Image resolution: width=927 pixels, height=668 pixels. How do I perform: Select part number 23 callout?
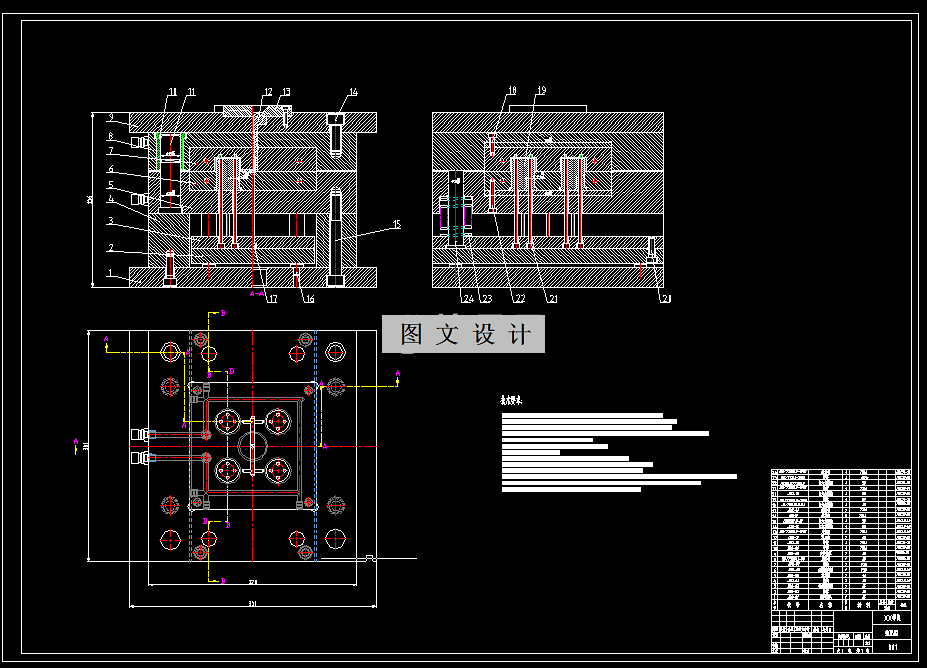click(487, 299)
